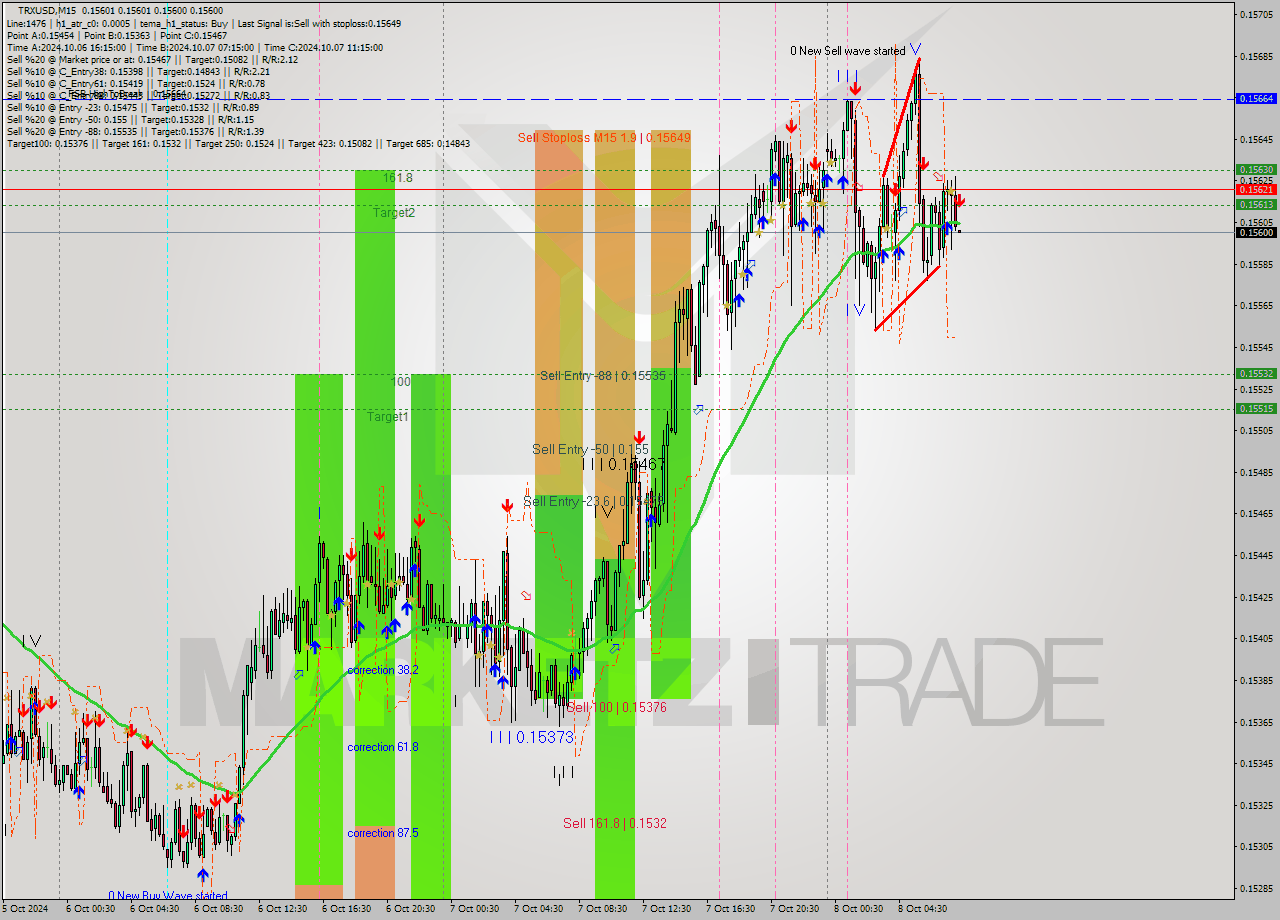Click the 'correction 61.8' label

(x=383, y=747)
